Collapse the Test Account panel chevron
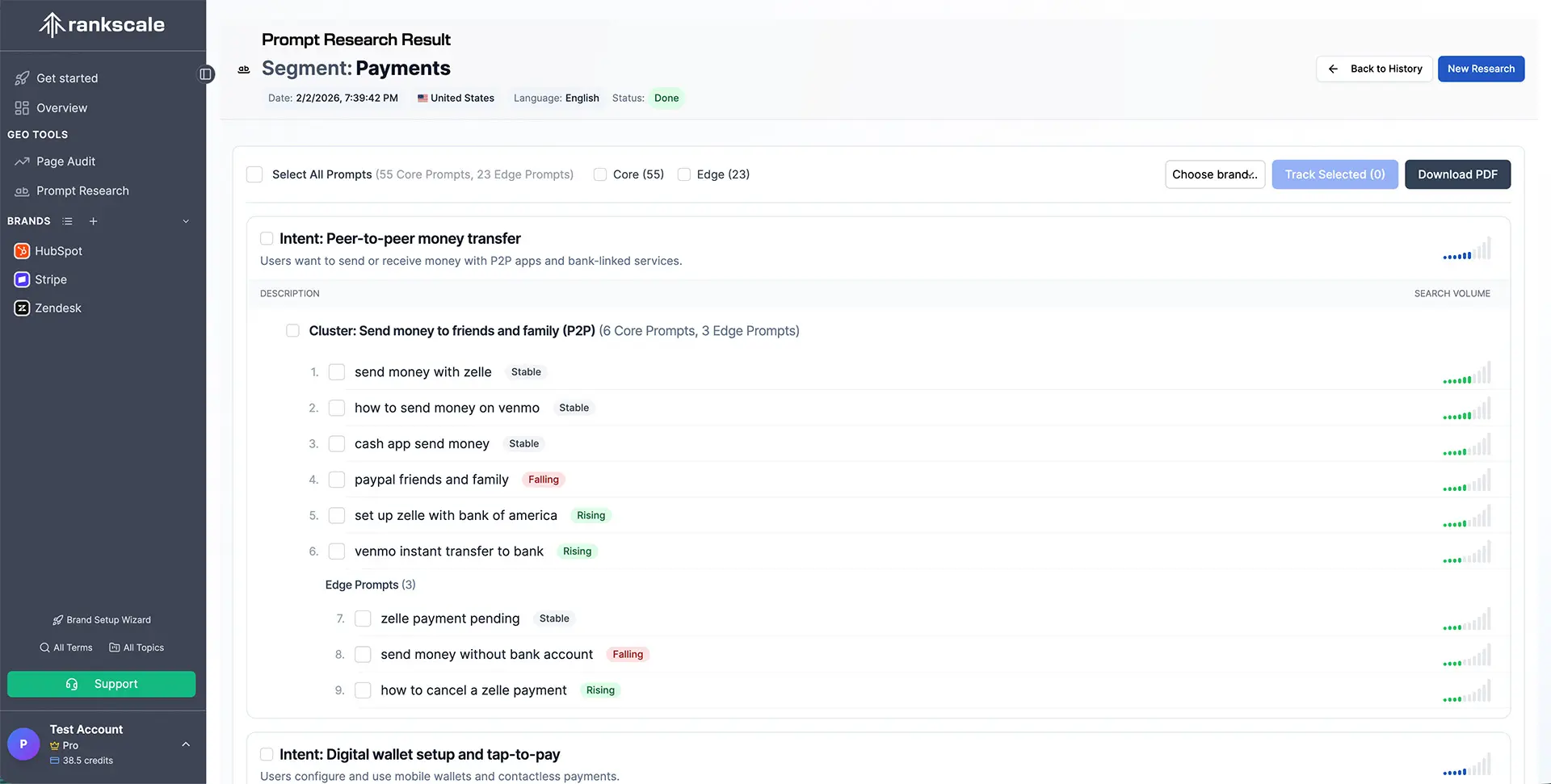The image size is (1551, 784). [186, 744]
